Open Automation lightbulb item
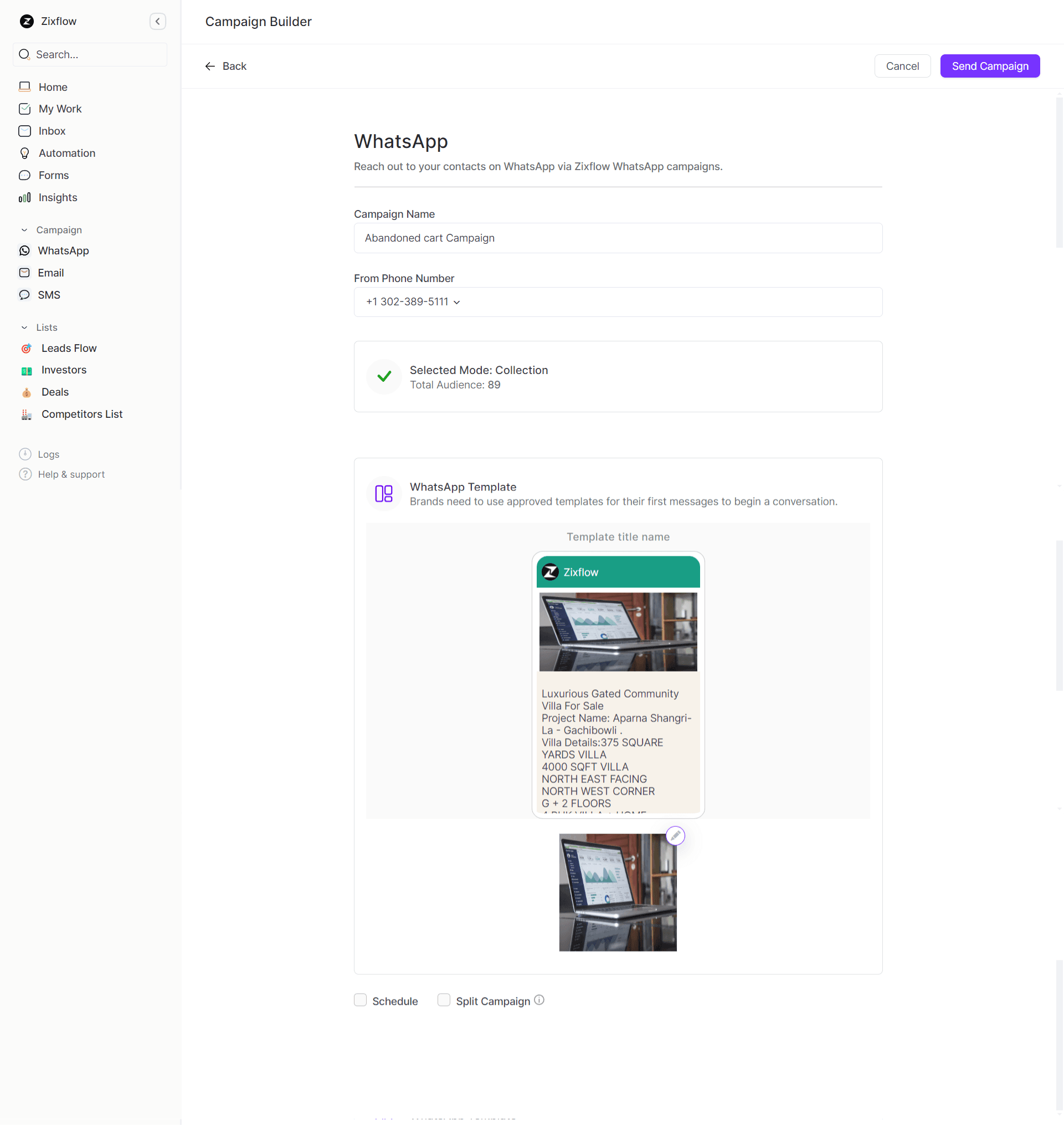This screenshot has width=1064, height=1126. (66, 153)
